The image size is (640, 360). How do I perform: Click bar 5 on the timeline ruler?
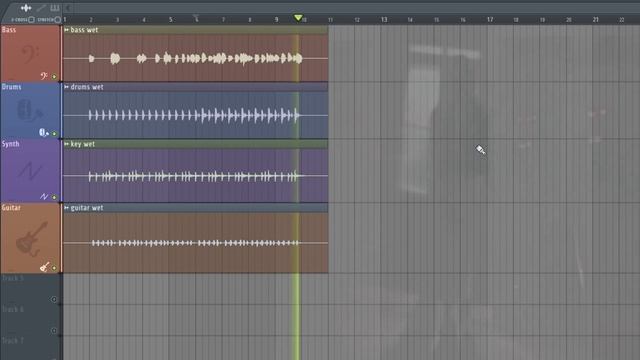click(x=171, y=20)
